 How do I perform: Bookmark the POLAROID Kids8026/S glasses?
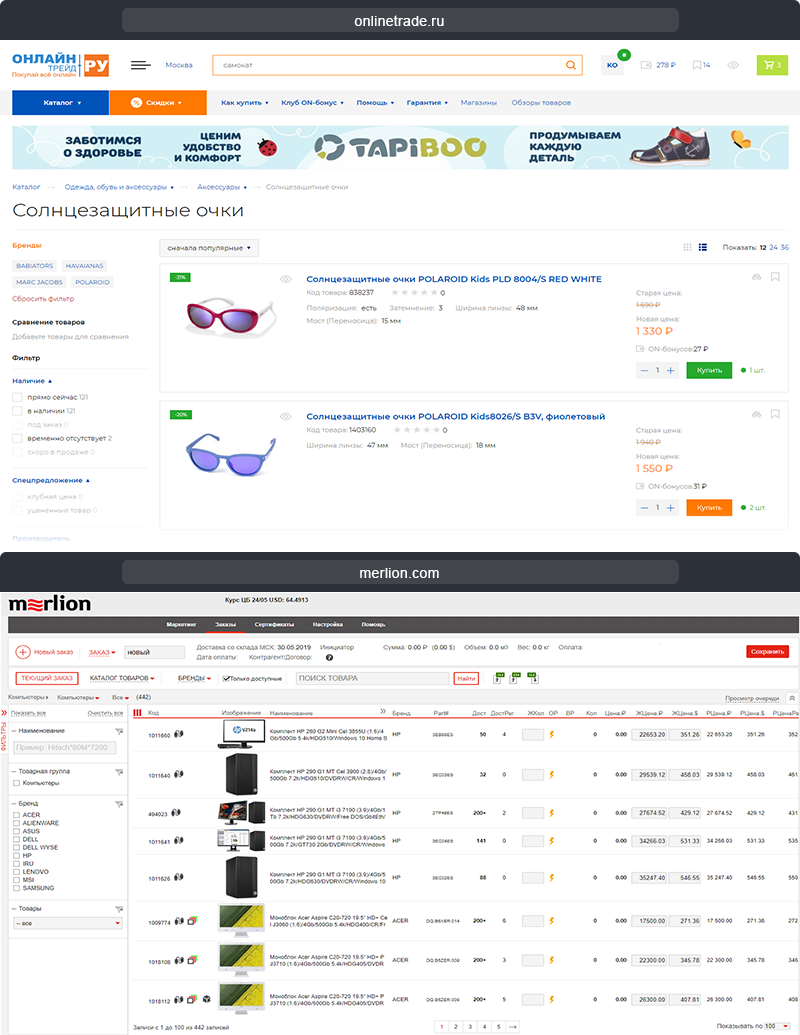coord(776,415)
